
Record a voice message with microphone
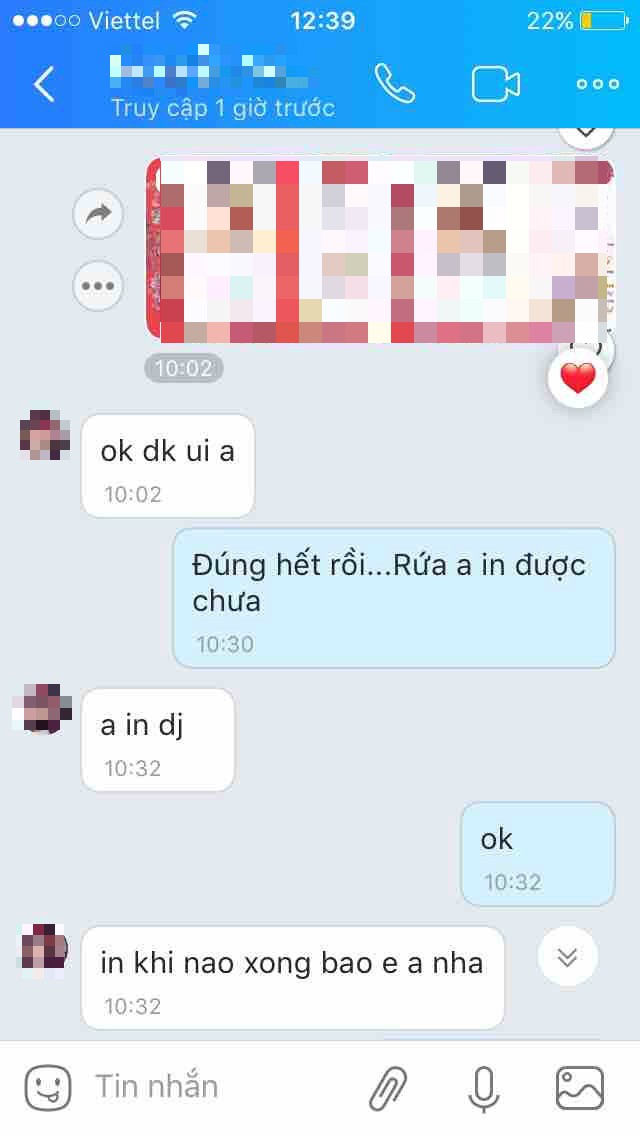coord(484,1088)
